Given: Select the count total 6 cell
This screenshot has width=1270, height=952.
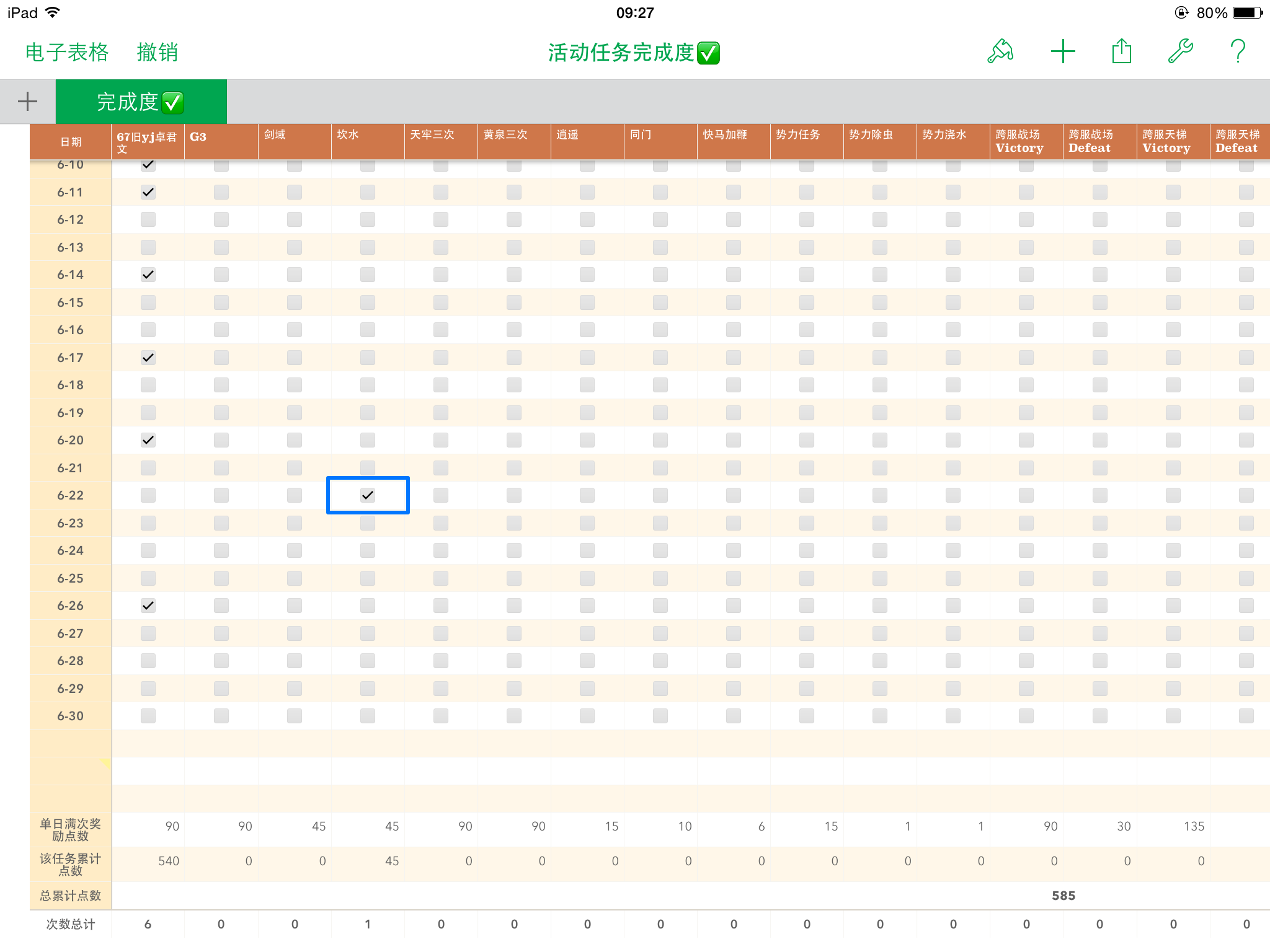Looking at the screenshot, I should [148, 924].
